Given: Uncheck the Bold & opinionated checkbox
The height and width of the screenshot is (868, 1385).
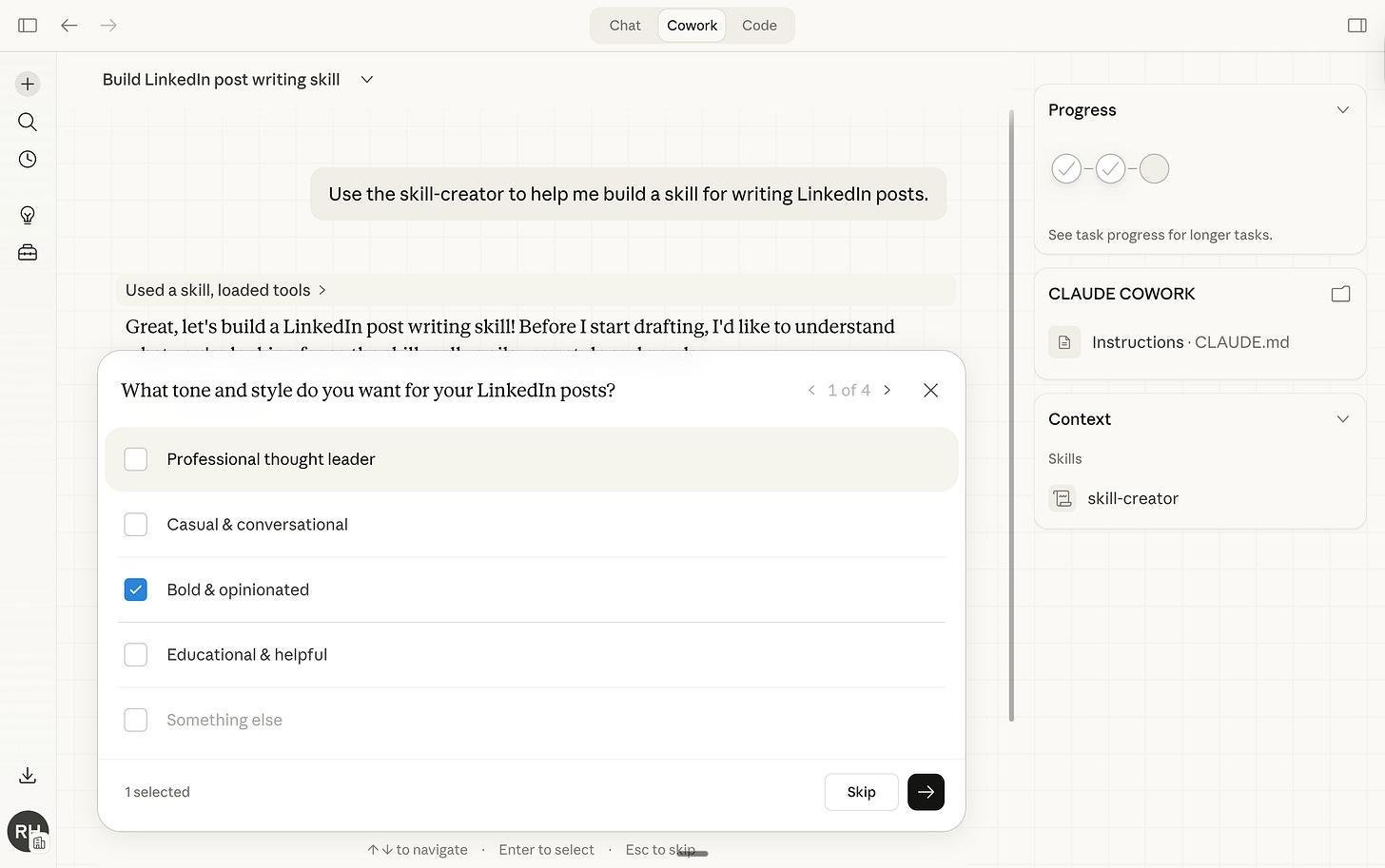Looking at the screenshot, I should [x=135, y=589].
